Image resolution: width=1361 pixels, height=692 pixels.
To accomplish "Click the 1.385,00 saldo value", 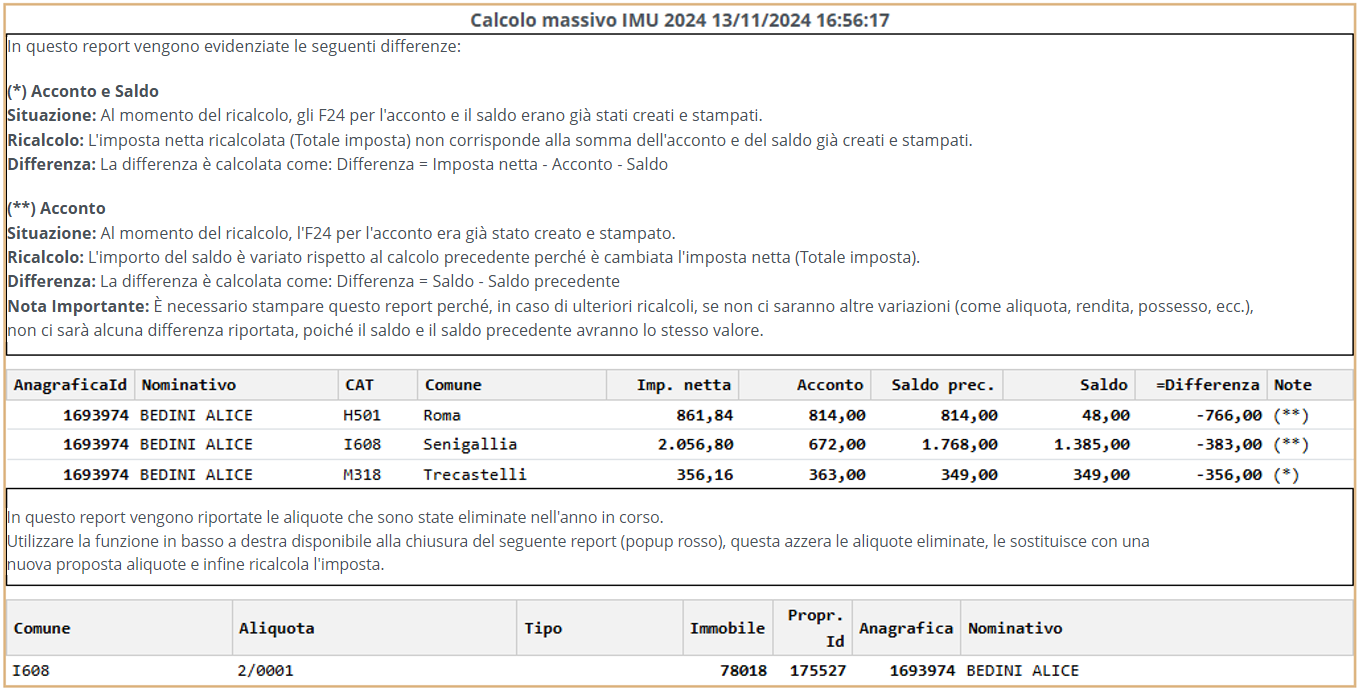I will (x=1092, y=445).
